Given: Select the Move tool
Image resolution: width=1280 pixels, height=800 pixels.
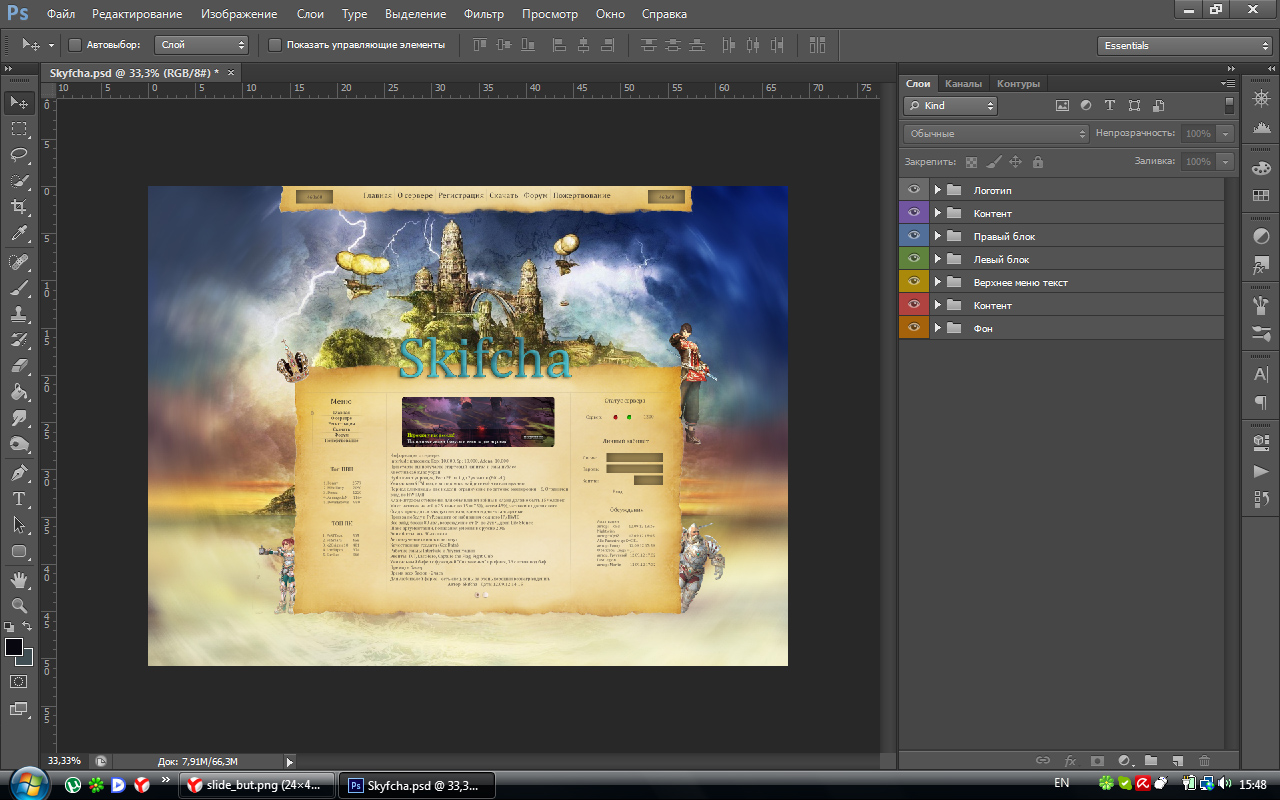Looking at the screenshot, I should 19,102.
